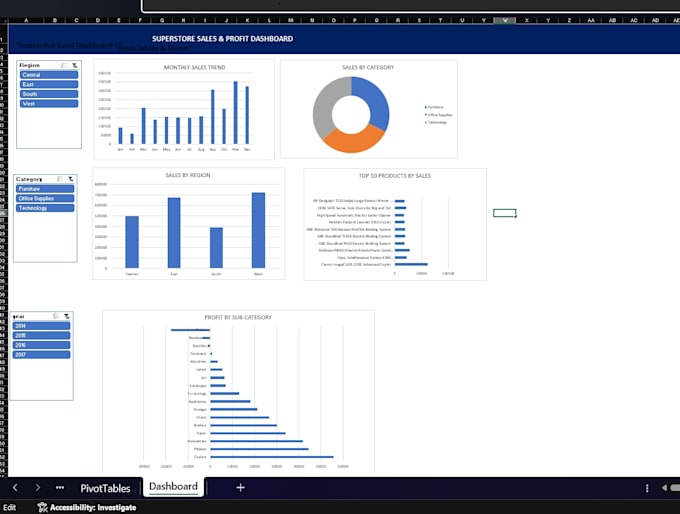Screen dimensions: 680x514
Task: Select the highlighted column W header
Action: coord(505,20)
